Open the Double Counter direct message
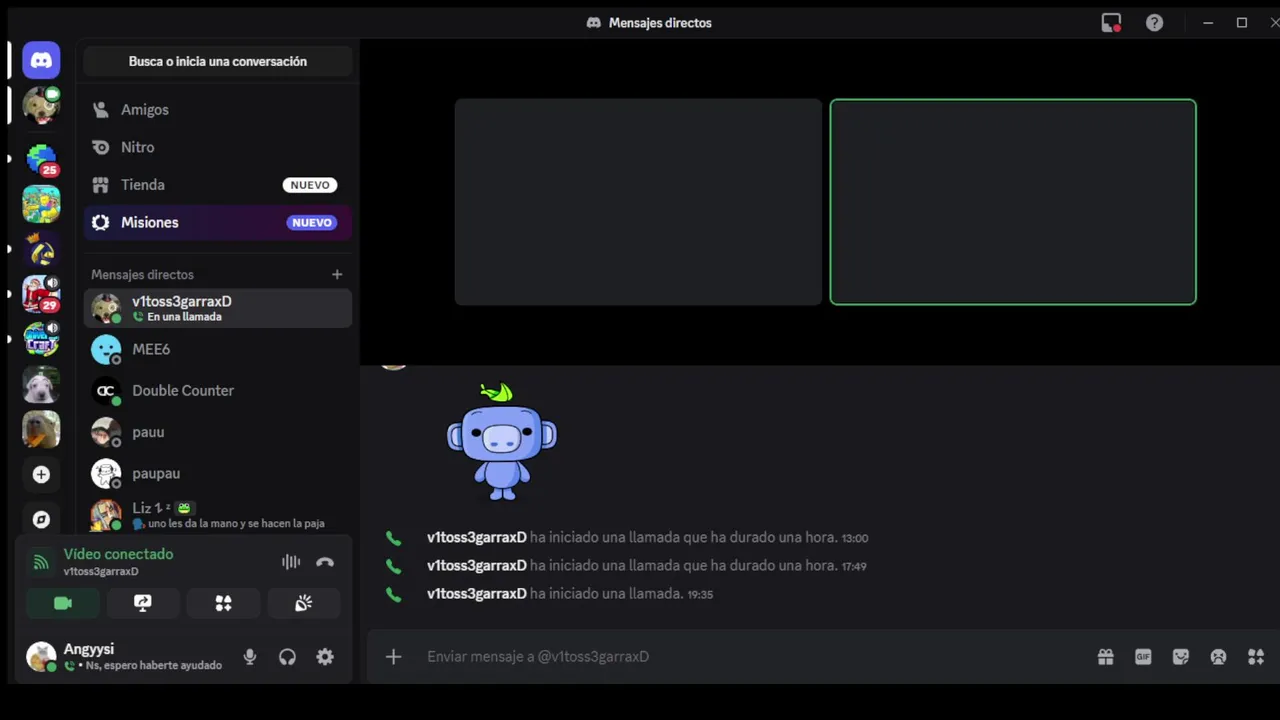Image resolution: width=1280 pixels, height=720 pixels. tap(218, 390)
